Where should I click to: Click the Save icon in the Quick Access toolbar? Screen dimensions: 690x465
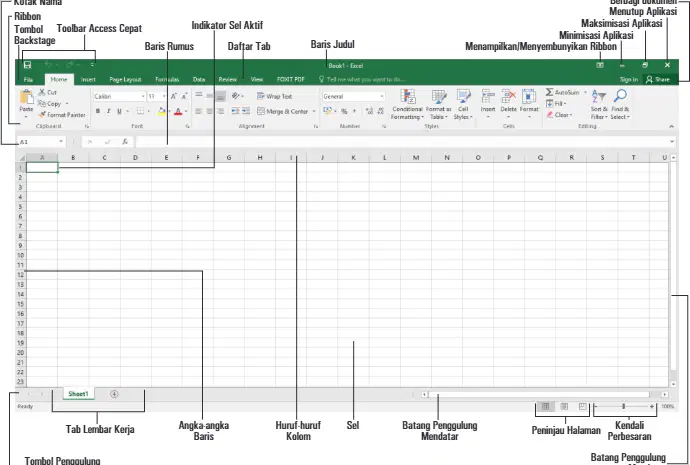(x=27, y=65)
